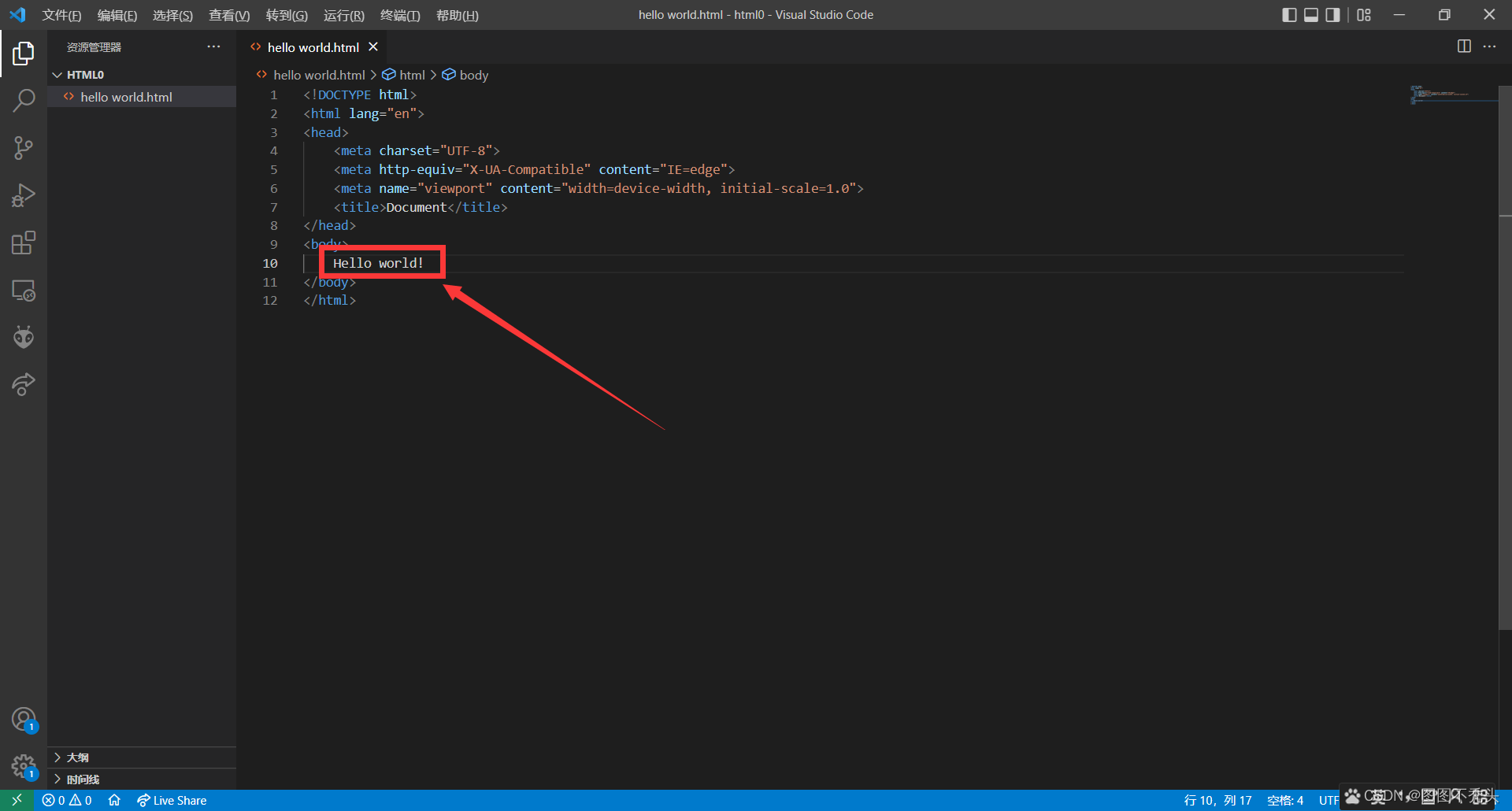This screenshot has width=1512, height=811.
Task: Open Explorer panel views-and-more-actions ellipsis
Action: (x=213, y=46)
